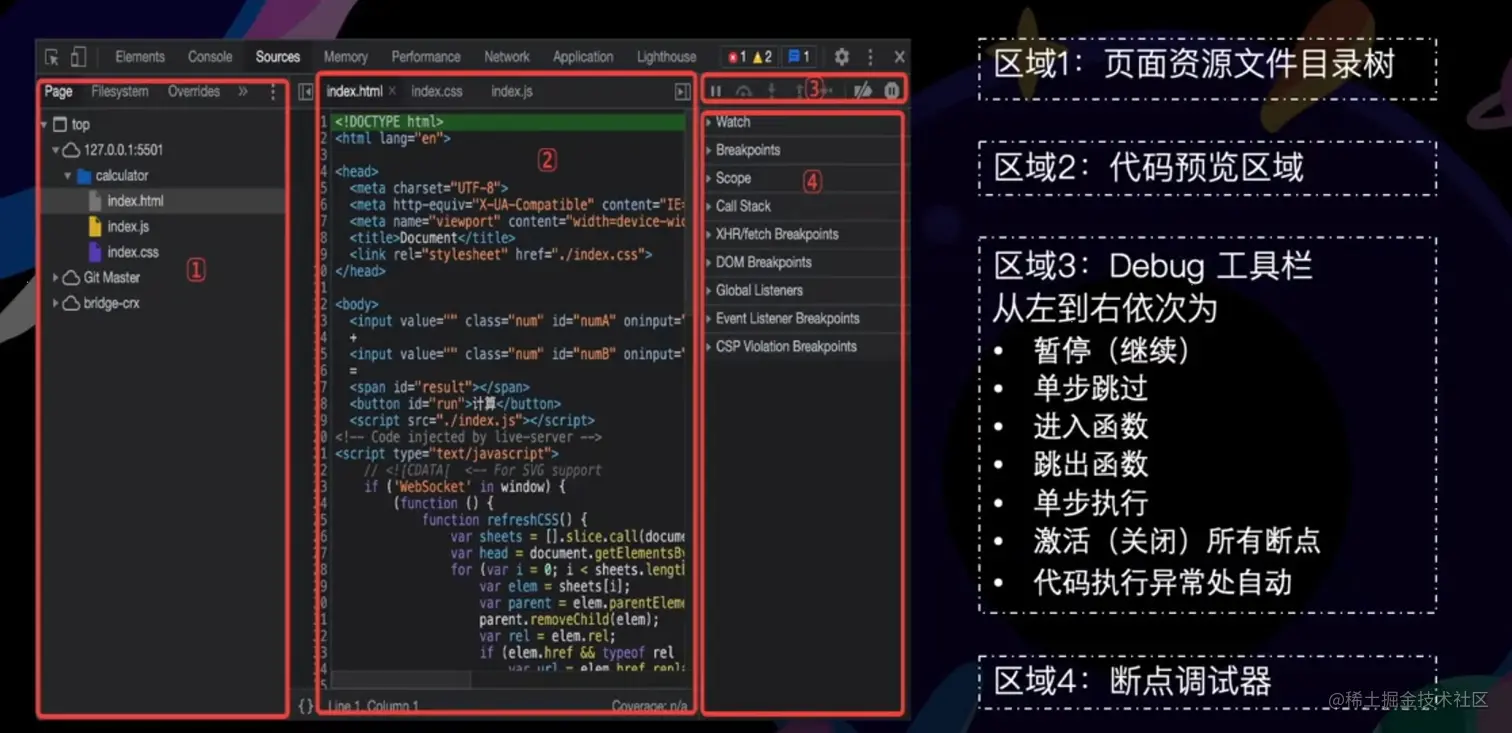Click the blue calculator folder icon
Viewport: 1512px width, 733px height.
[84, 176]
